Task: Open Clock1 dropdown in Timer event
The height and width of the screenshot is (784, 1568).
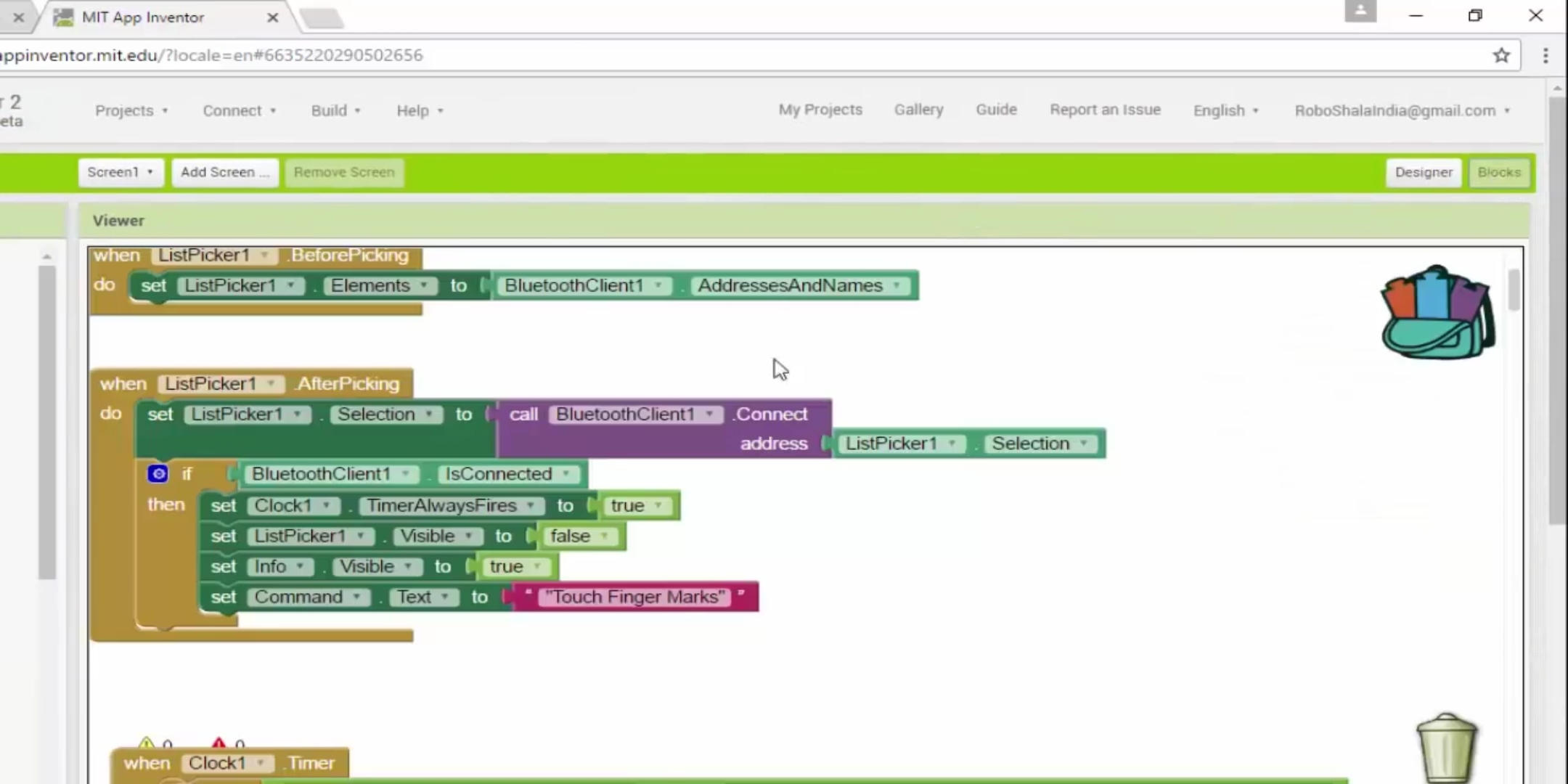Action: pos(227,764)
